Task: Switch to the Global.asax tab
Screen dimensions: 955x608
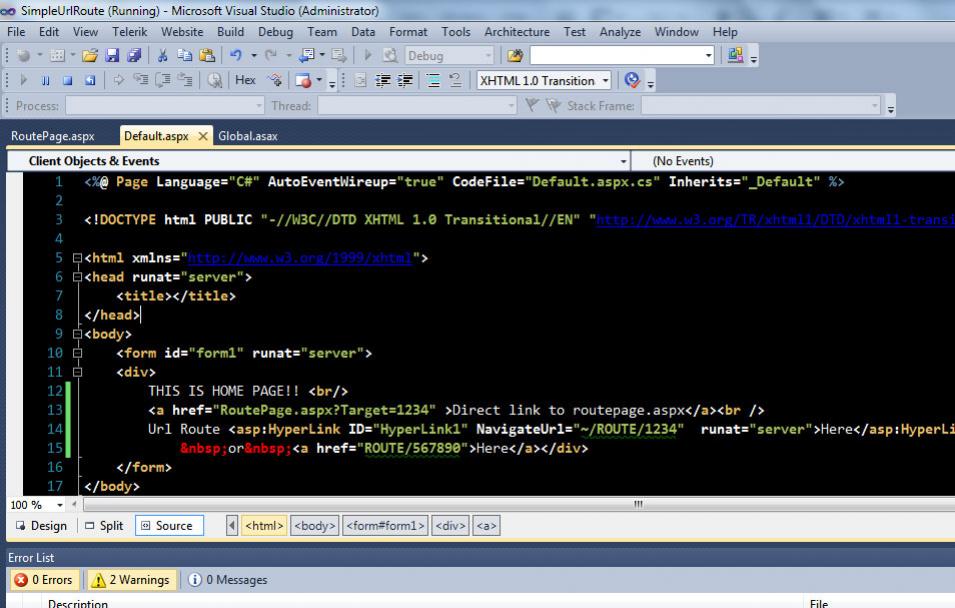Action: coord(248,136)
